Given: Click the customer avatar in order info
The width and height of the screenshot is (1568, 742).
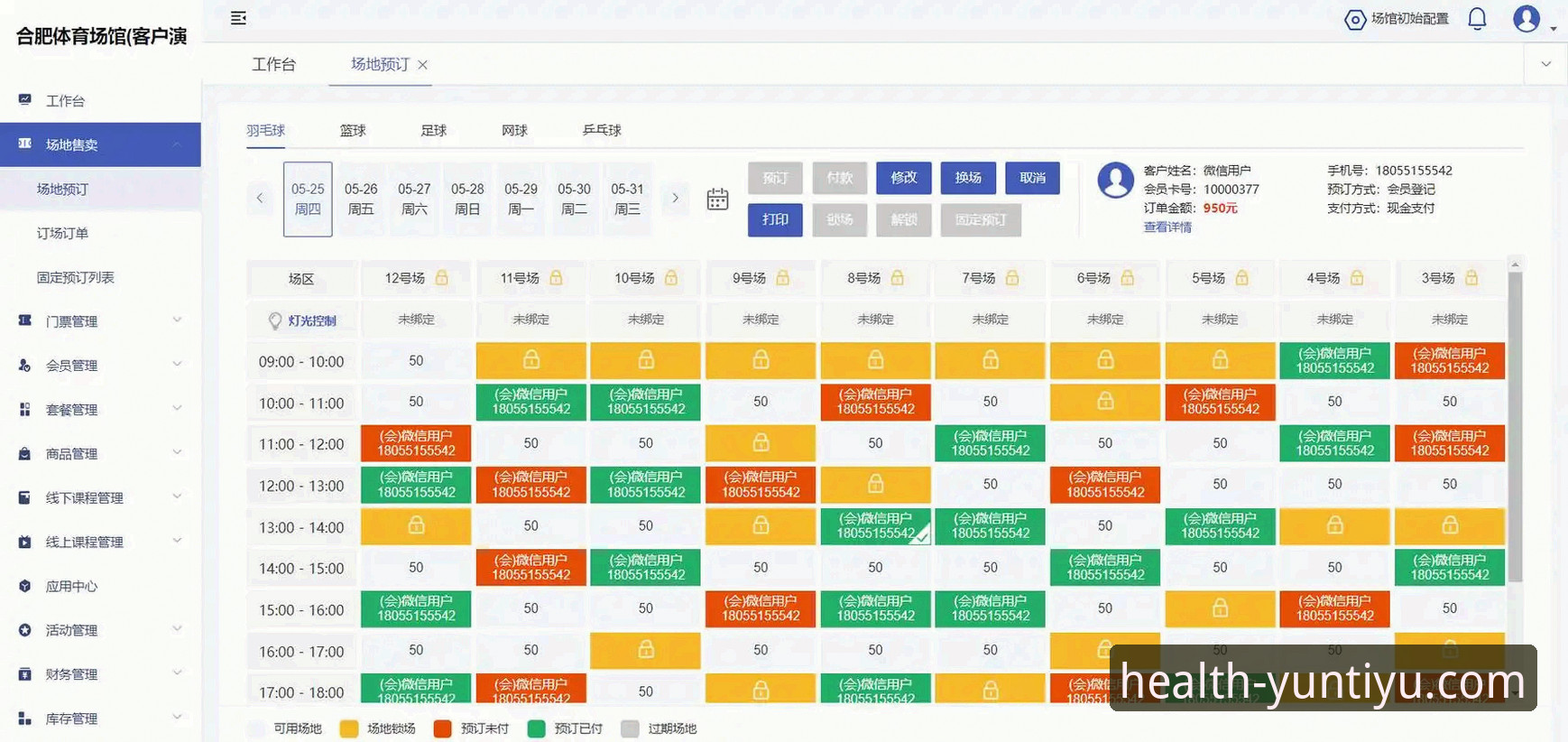Looking at the screenshot, I should [1115, 181].
